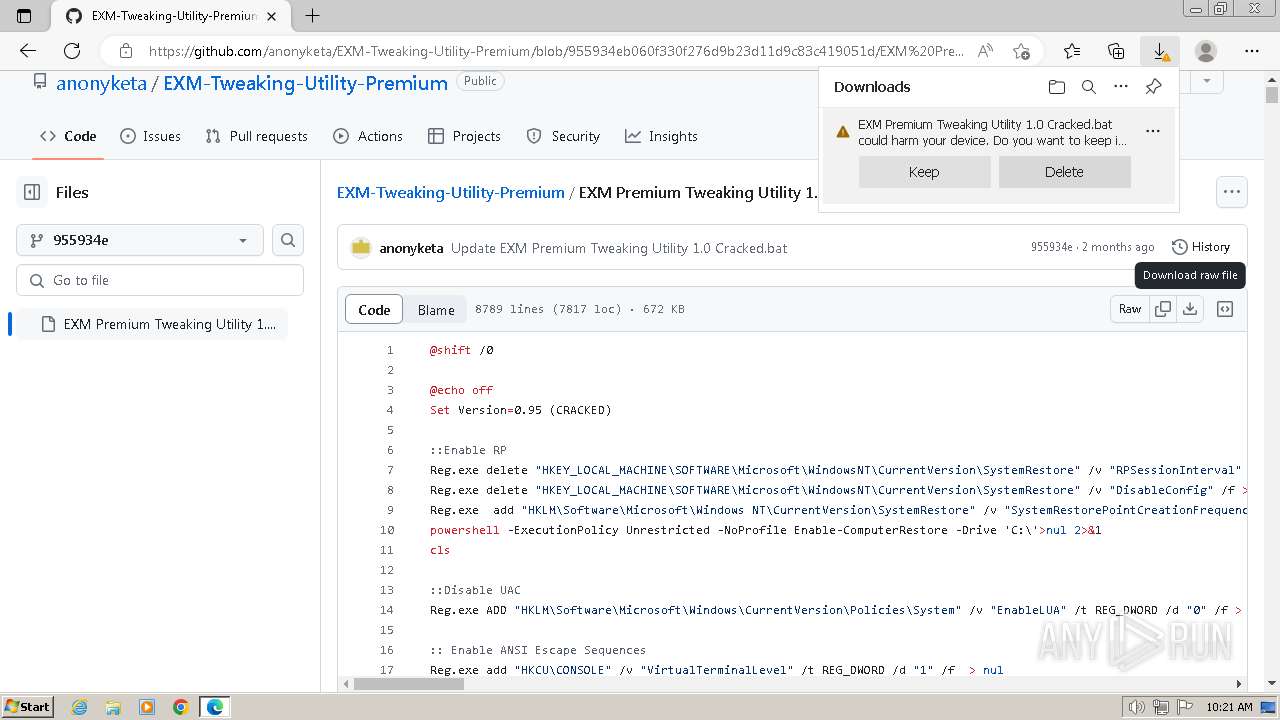Image resolution: width=1280 pixels, height=720 pixels.
Task: Copy raw file contents
Action: (1163, 309)
